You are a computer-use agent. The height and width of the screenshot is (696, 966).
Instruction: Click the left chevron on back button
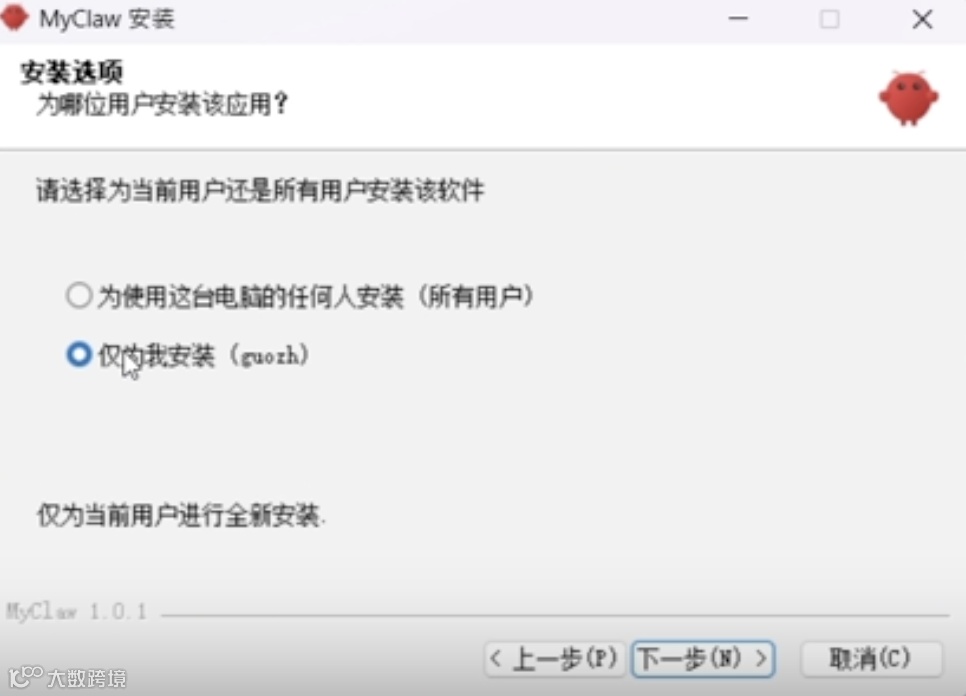496,658
